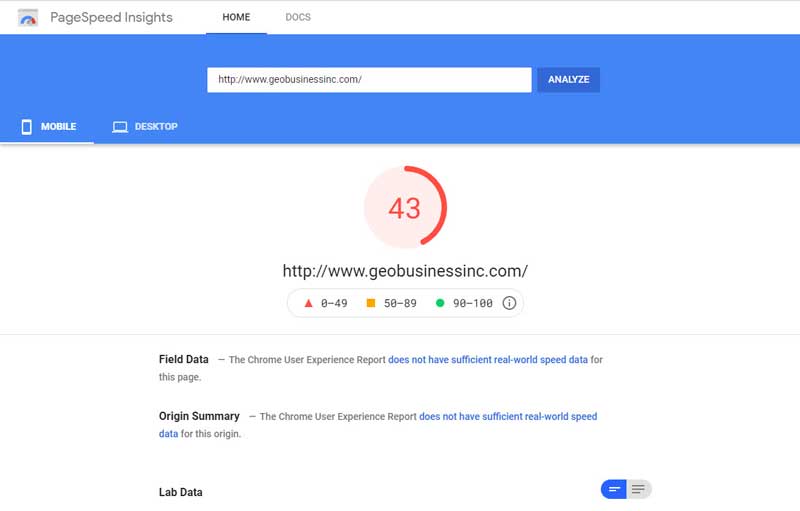800x511 pixels.
Task: Switch to the DESKTOP tab
Action: coord(145,126)
